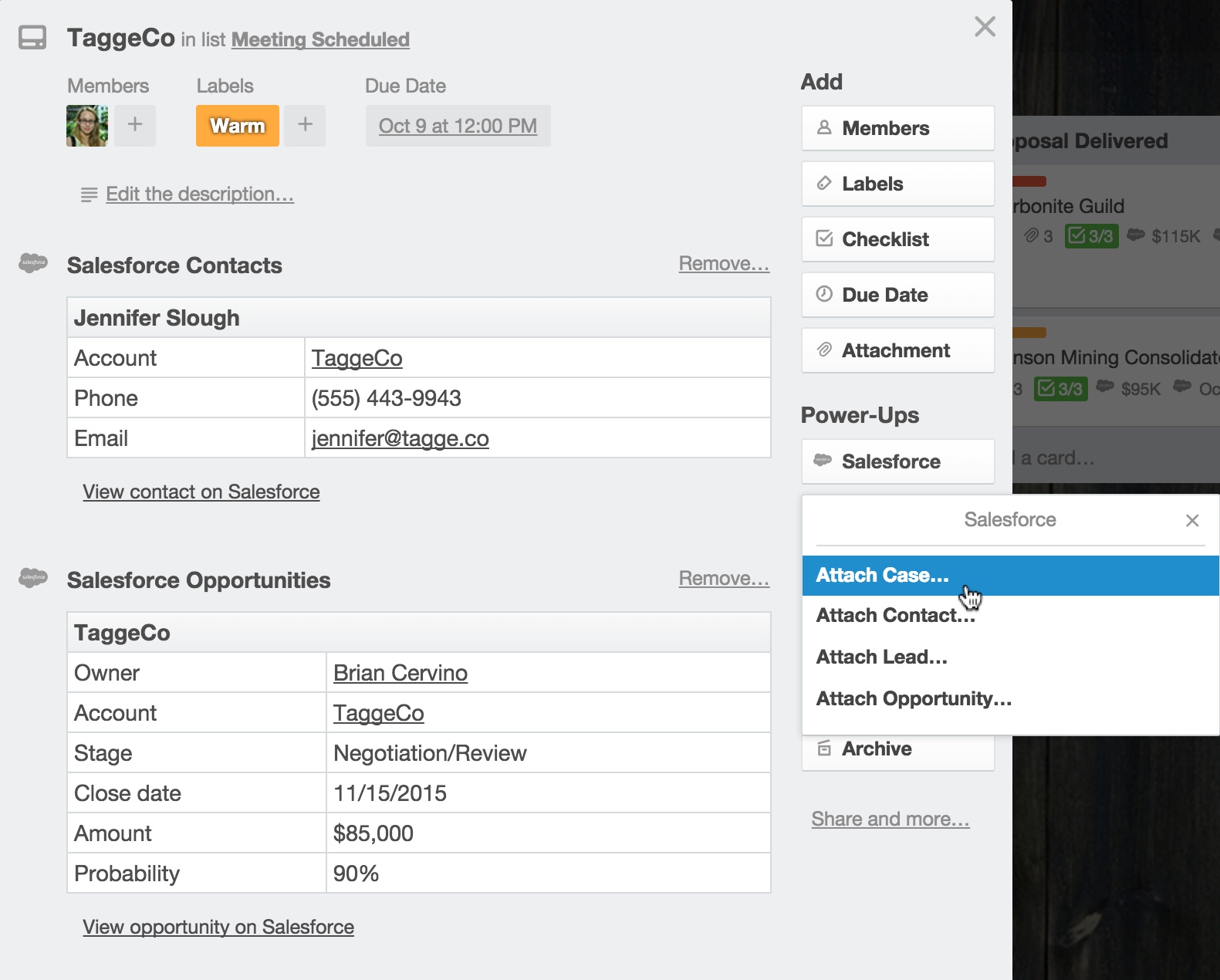The width and height of the screenshot is (1220, 980).
Task: Click the Due Date button under Add
Action: tap(897, 295)
